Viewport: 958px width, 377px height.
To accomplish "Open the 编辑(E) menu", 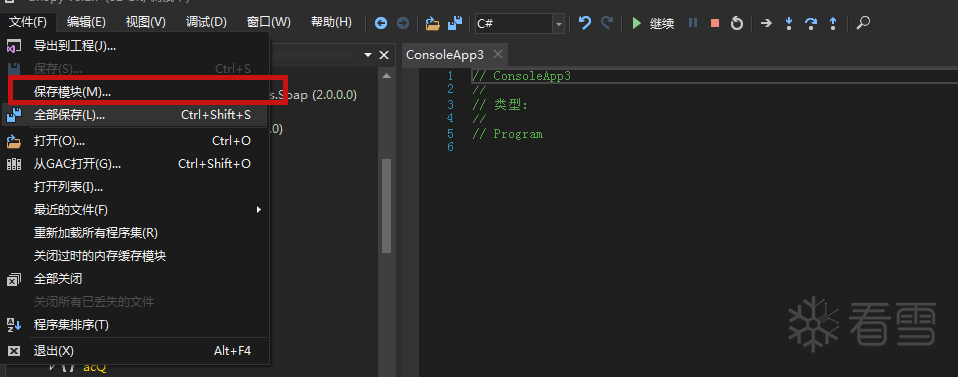I will 86,22.
